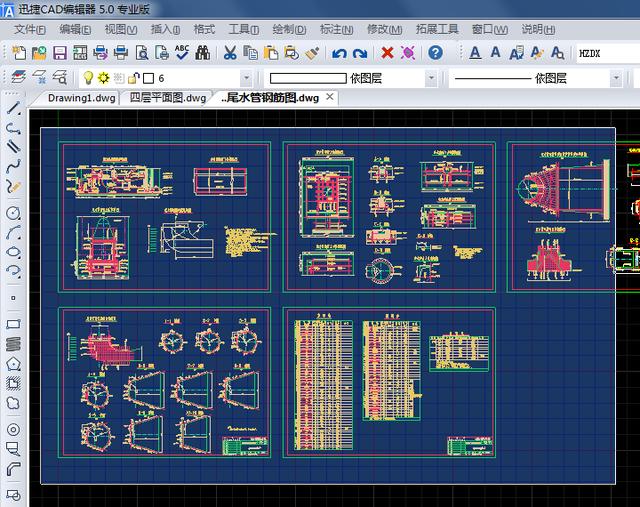Toggle the layer lock icon
The height and width of the screenshot is (507, 640).
(x=133, y=77)
